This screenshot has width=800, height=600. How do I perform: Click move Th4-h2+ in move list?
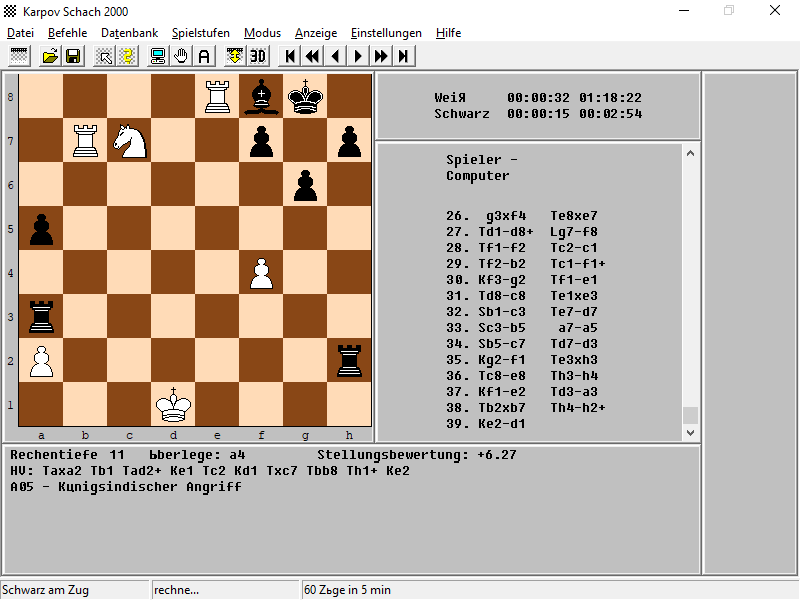tap(578, 408)
